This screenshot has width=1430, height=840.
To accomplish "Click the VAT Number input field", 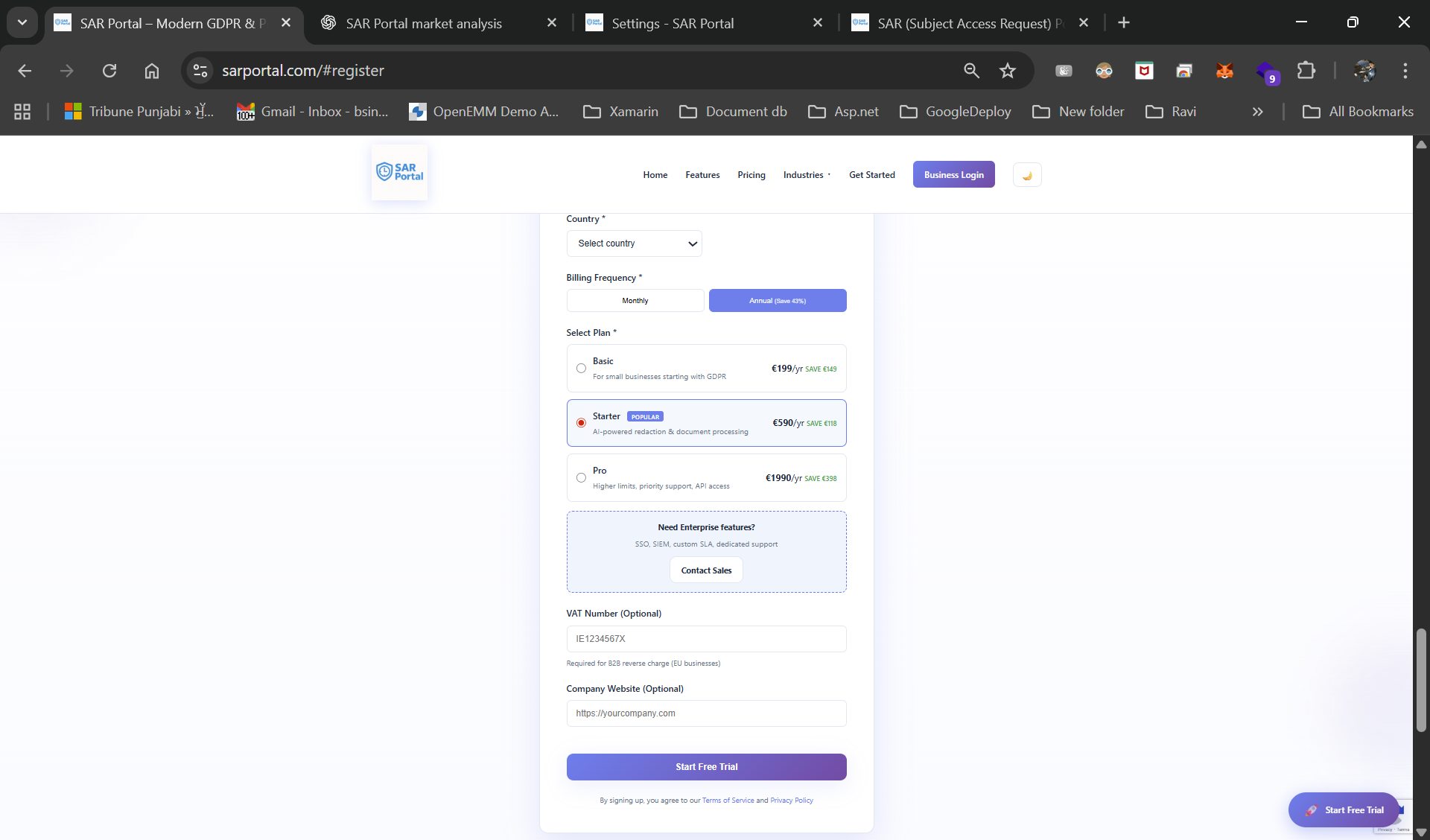I will (x=706, y=639).
